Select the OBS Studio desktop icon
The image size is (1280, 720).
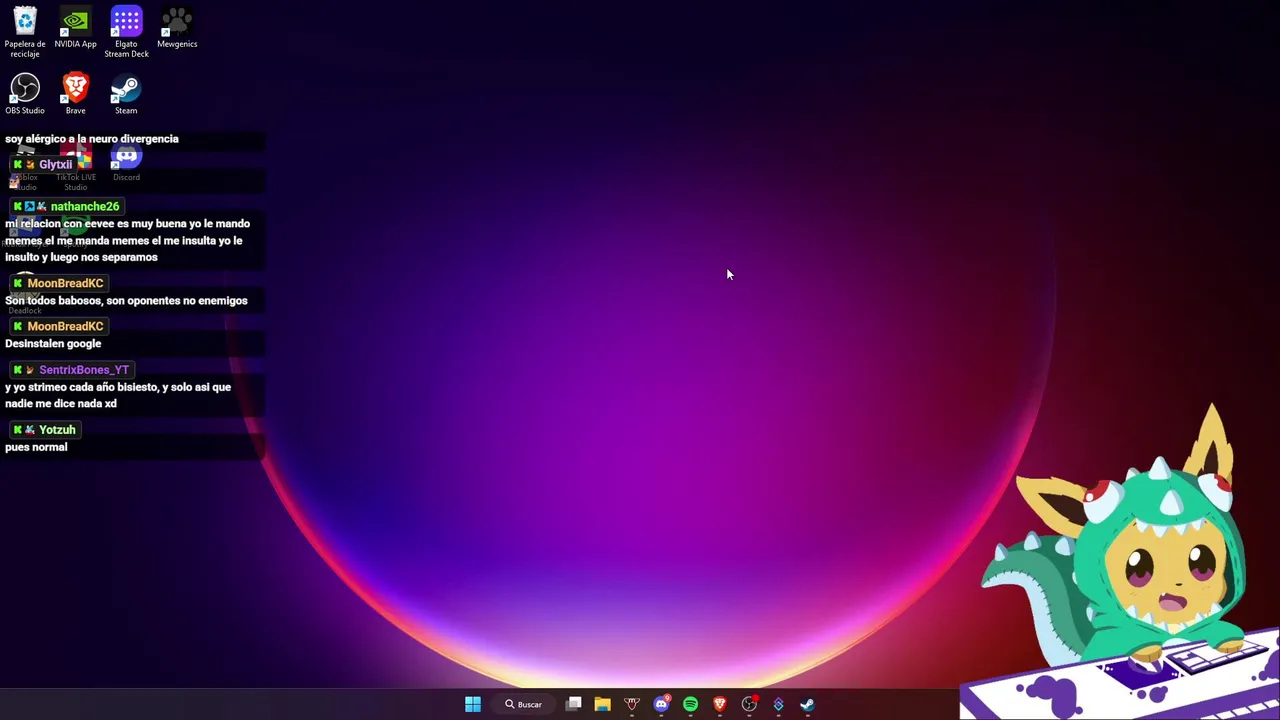click(x=25, y=94)
